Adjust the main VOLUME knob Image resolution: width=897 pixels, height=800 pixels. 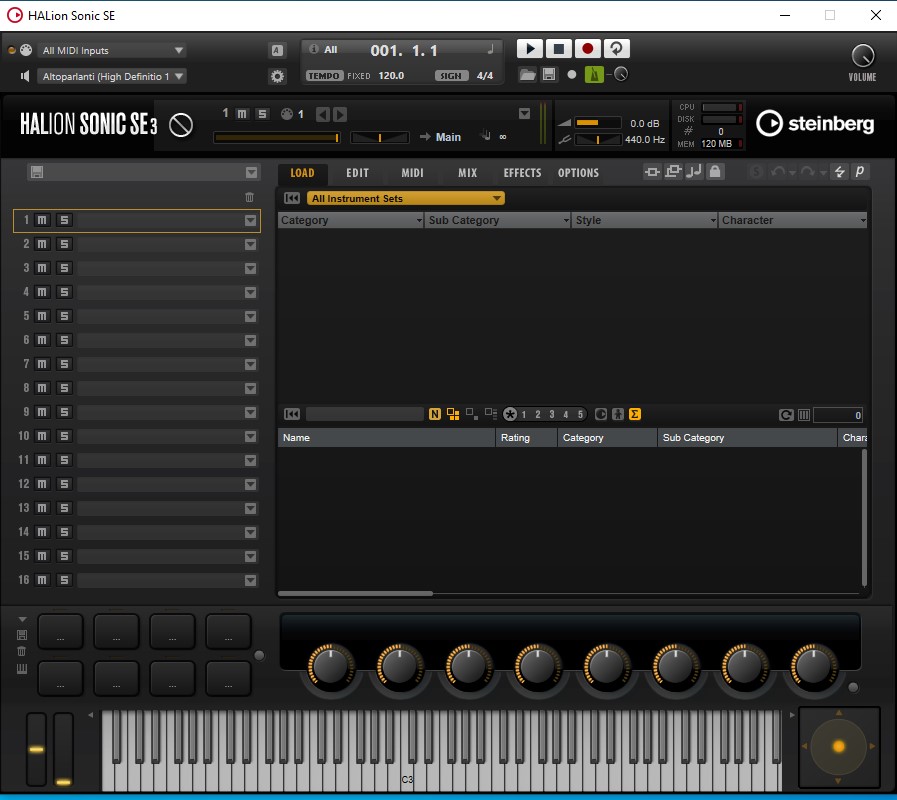pos(863,56)
